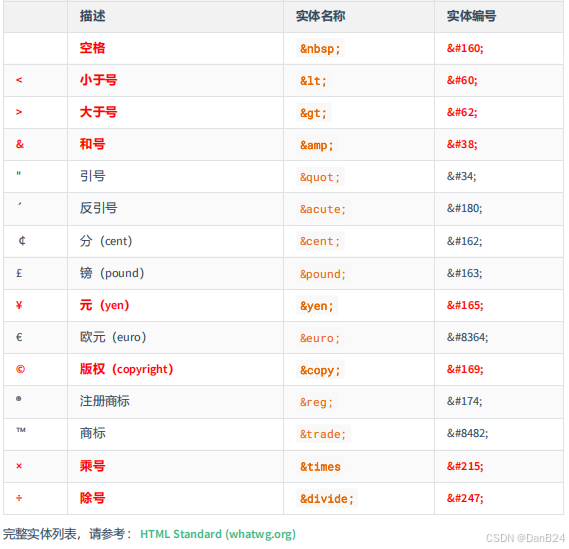
Task: Select the &#163; entity number
Action: (464, 273)
